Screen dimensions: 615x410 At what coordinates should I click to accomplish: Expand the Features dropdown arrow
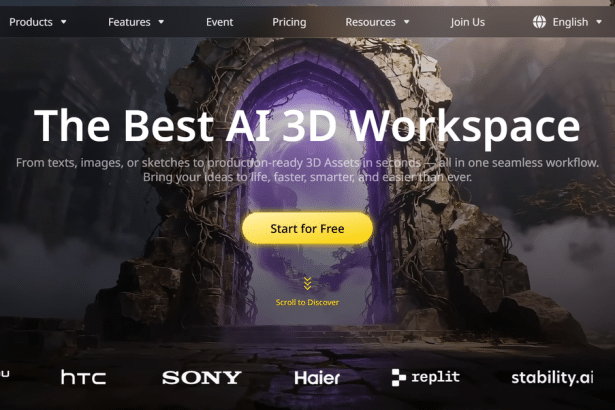click(161, 22)
